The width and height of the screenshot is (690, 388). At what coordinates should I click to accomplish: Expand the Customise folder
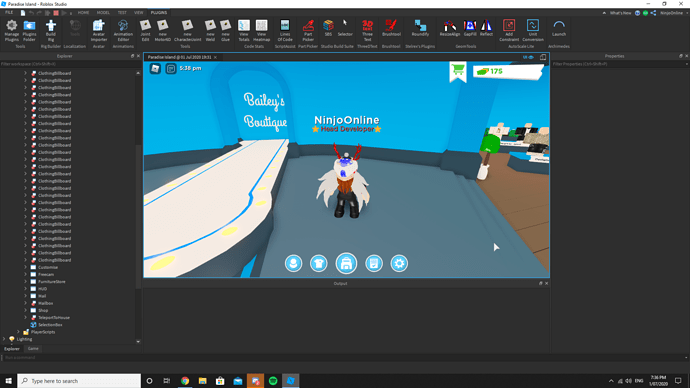tap(25, 267)
